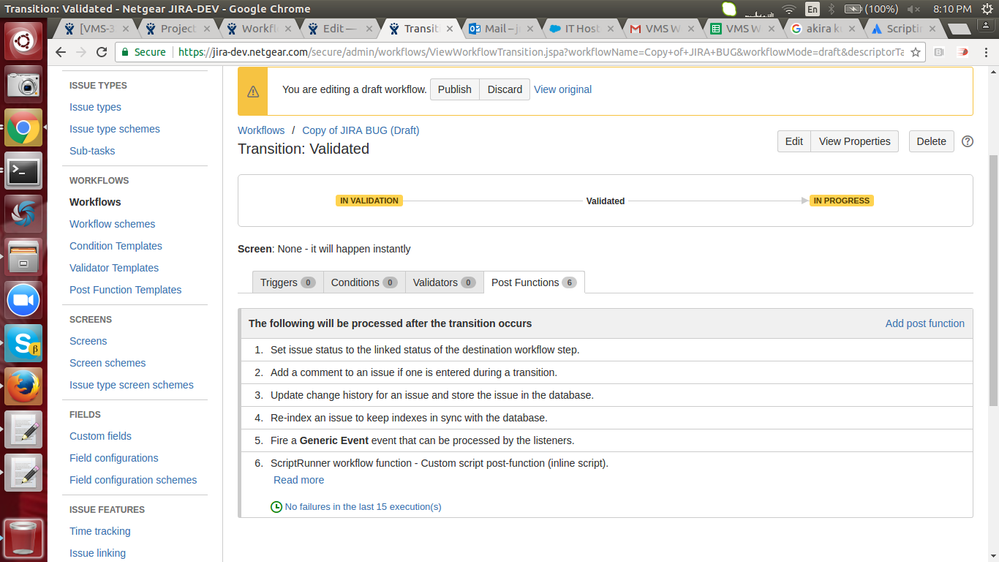The height and width of the screenshot is (562, 999).
Task: Select Workflows in sidebar
Action: click(x=95, y=202)
